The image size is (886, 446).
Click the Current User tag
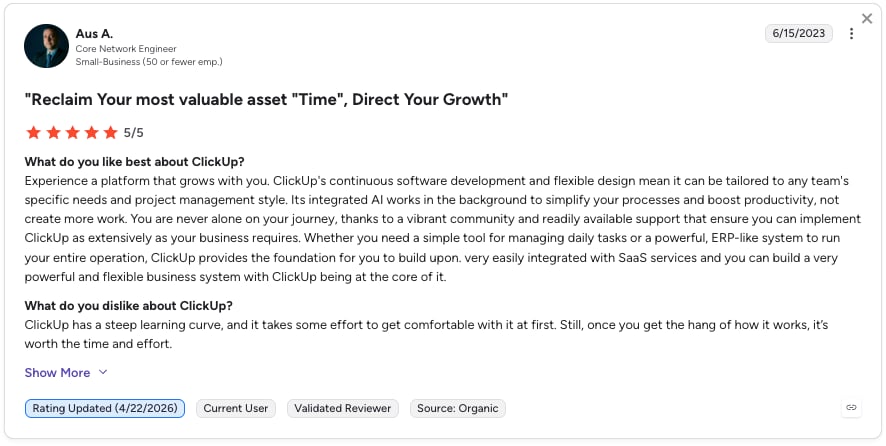pyautogui.click(x=236, y=408)
